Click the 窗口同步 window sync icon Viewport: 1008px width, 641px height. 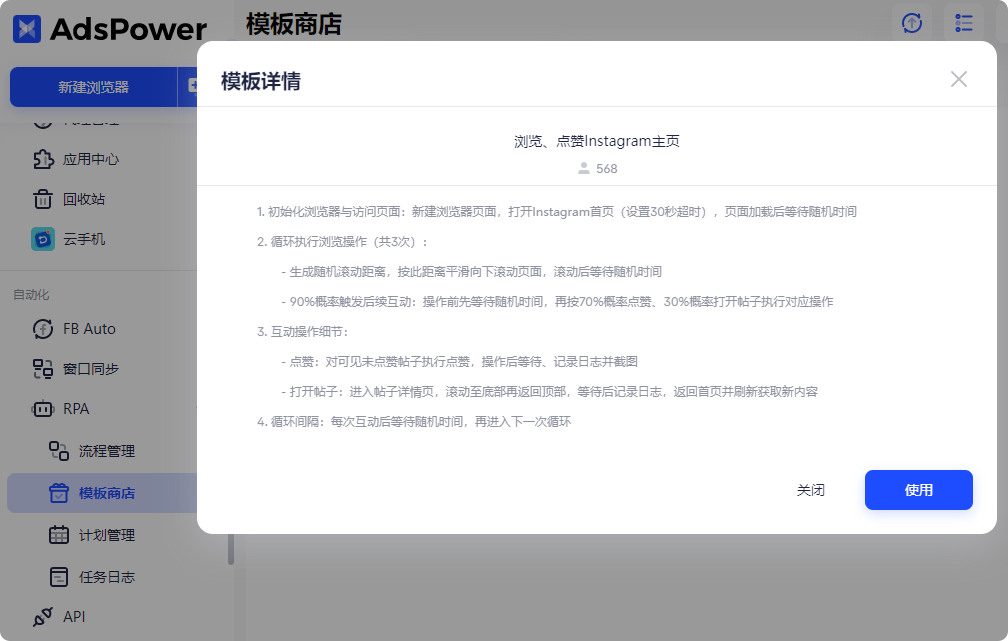pyautogui.click(x=43, y=369)
